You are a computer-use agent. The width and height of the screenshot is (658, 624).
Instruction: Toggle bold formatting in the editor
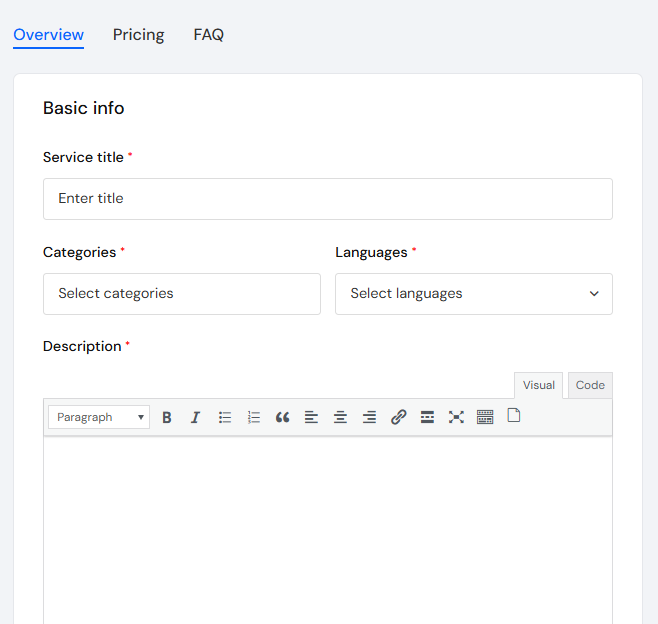pyautogui.click(x=167, y=417)
